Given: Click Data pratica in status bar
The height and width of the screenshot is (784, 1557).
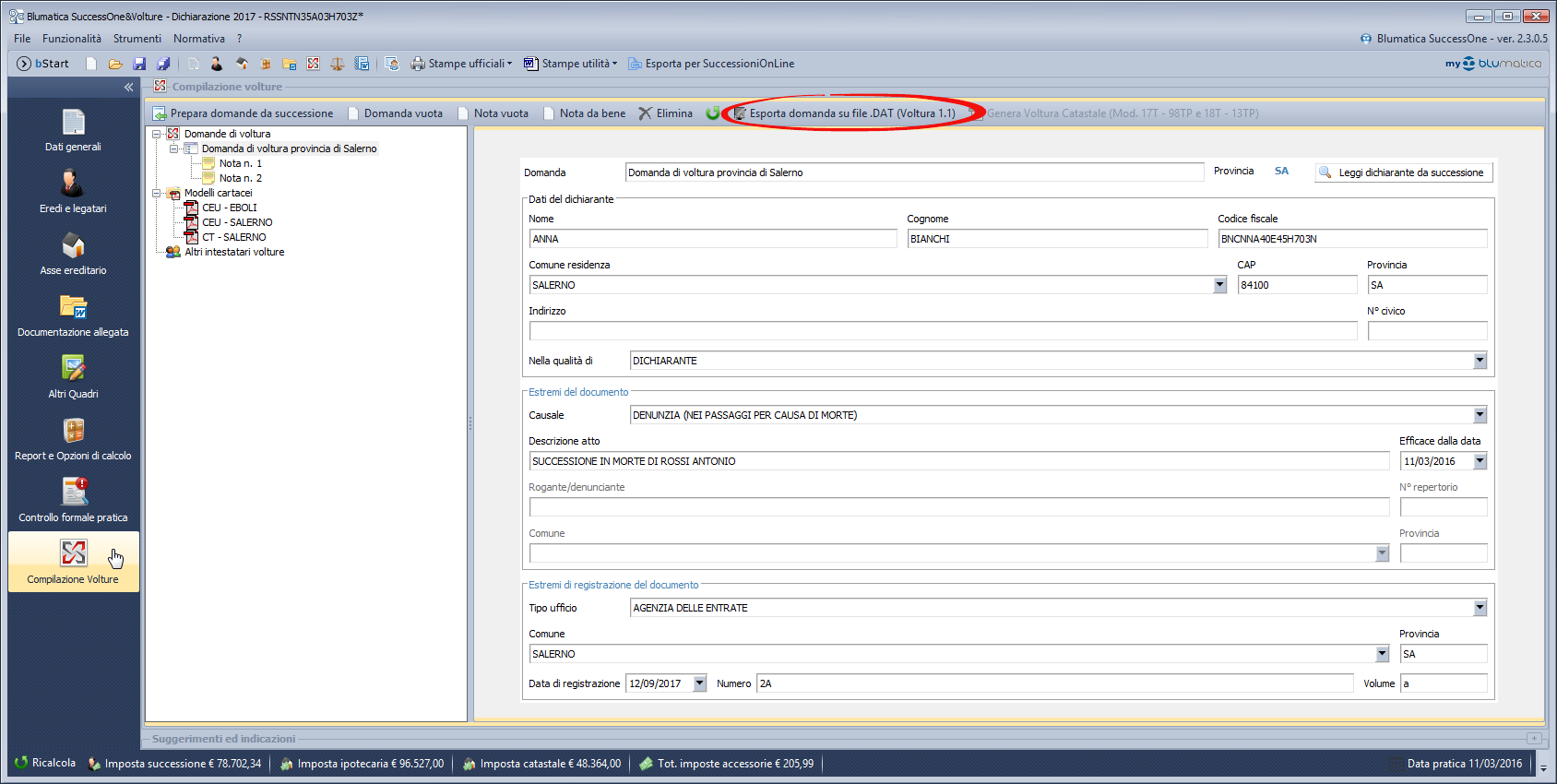Looking at the screenshot, I should point(1456,764).
